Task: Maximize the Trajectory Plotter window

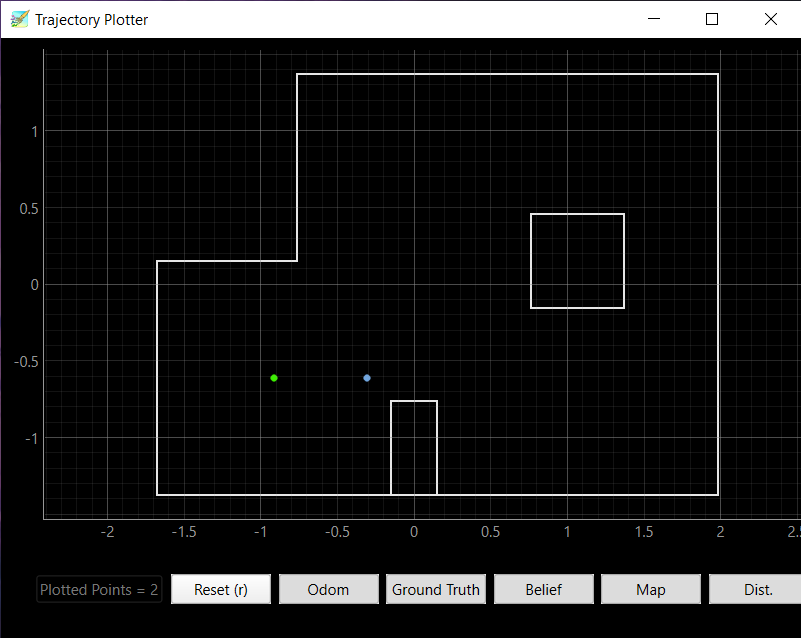Action: pos(712,19)
